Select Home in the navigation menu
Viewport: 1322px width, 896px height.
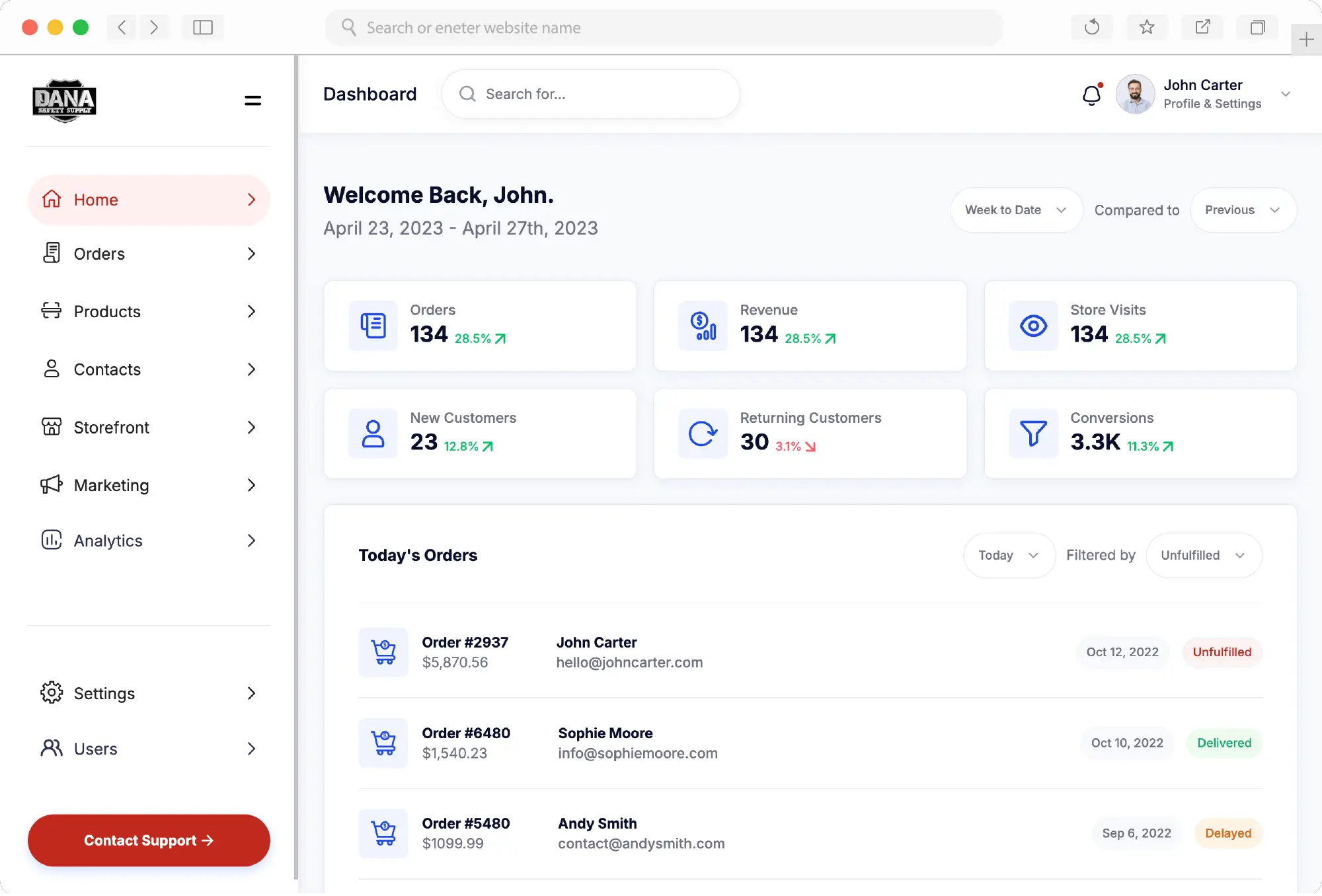click(x=96, y=200)
